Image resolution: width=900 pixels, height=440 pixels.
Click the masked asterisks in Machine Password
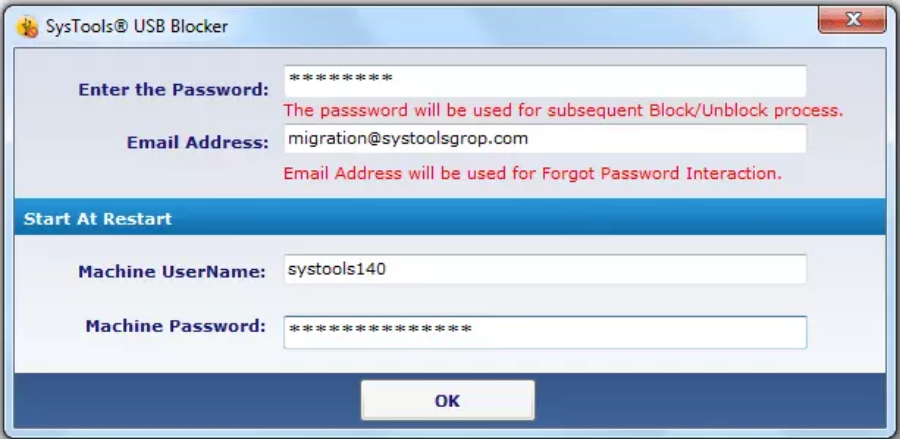click(x=380, y=329)
